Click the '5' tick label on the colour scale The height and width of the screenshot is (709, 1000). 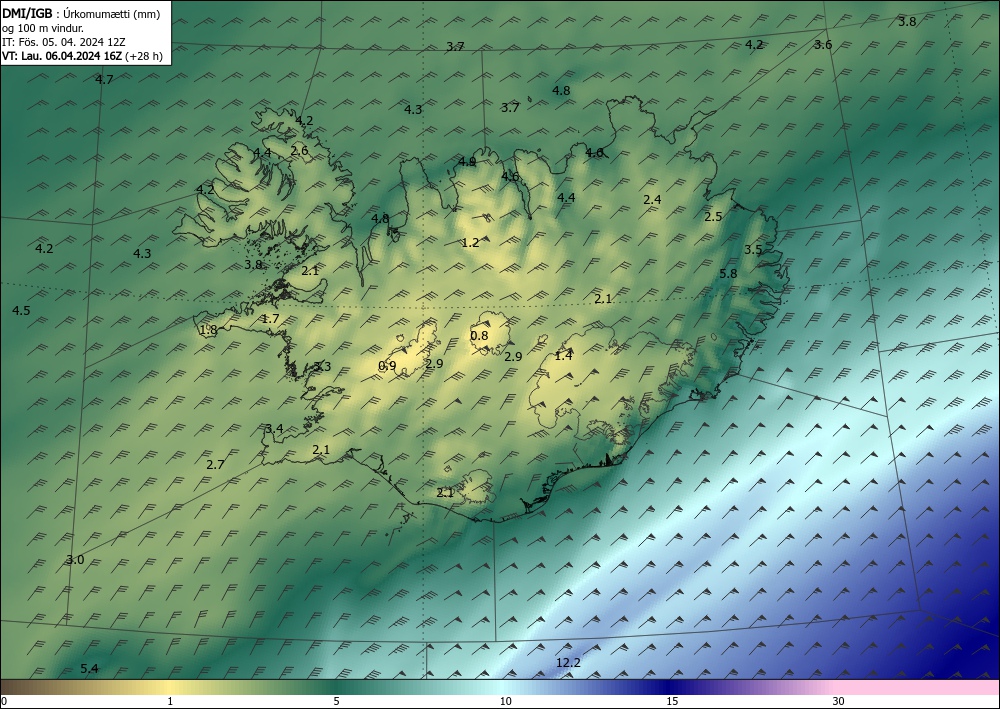click(x=336, y=701)
